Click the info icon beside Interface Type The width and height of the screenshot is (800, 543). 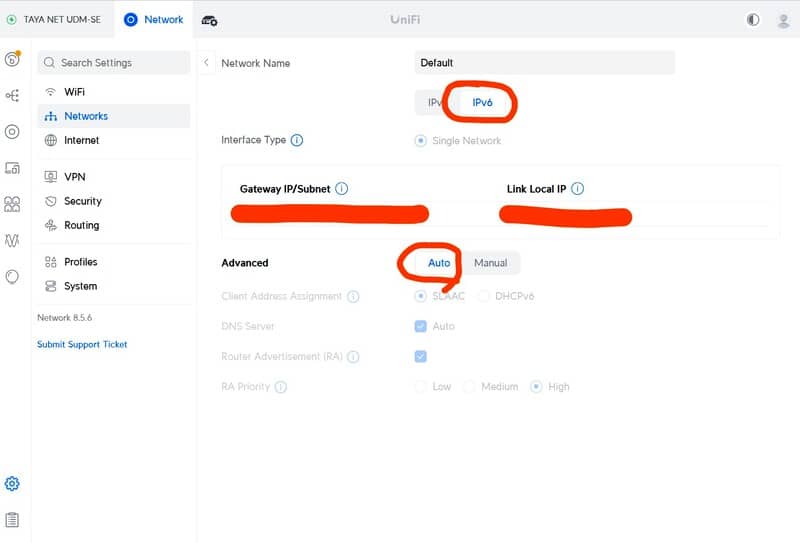(297, 141)
